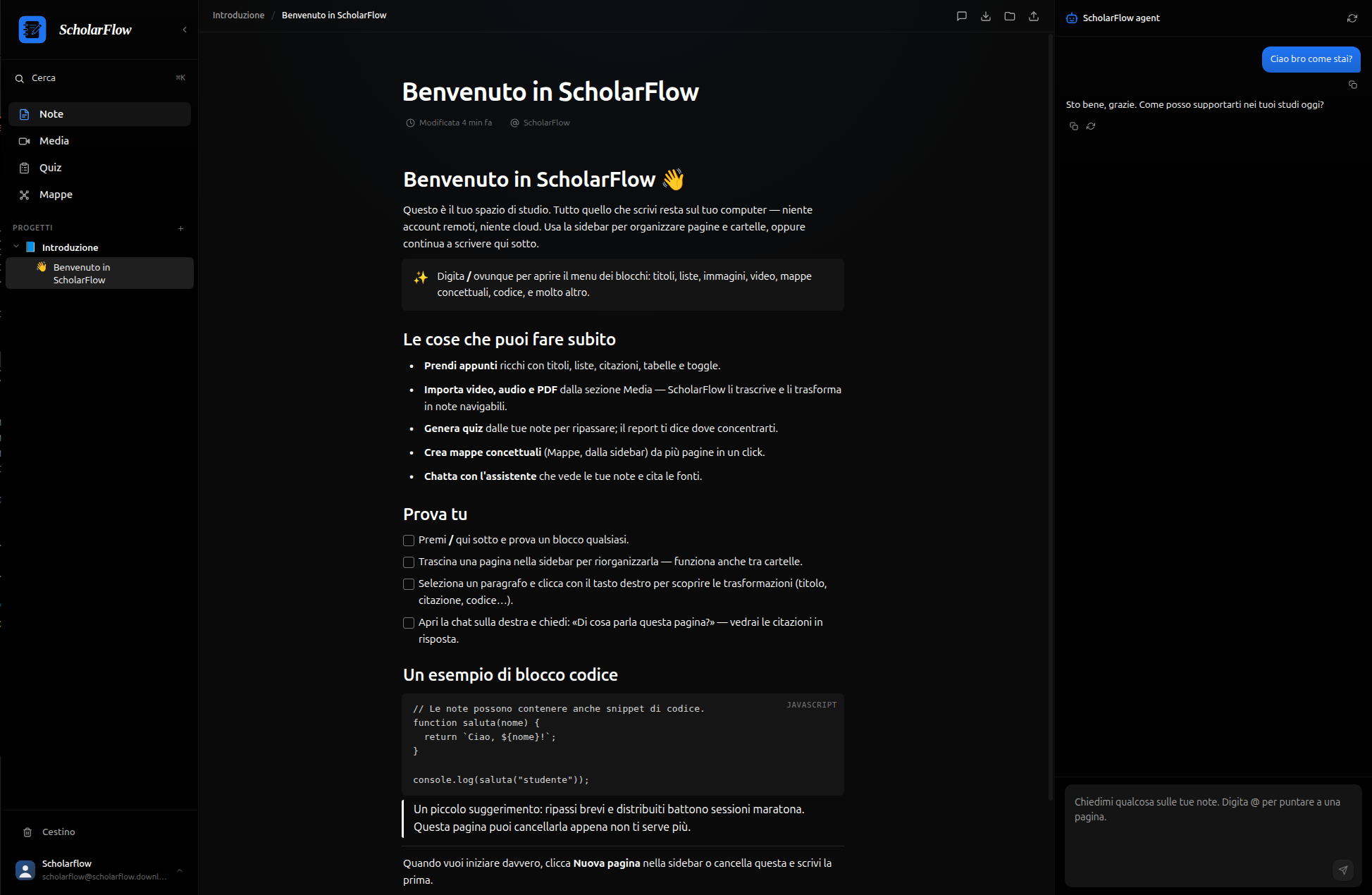Check the 'Trascina una pagina nella sidebar' checkbox
The width and height of the screenshot is (1372, 895).
pos(409,562)
